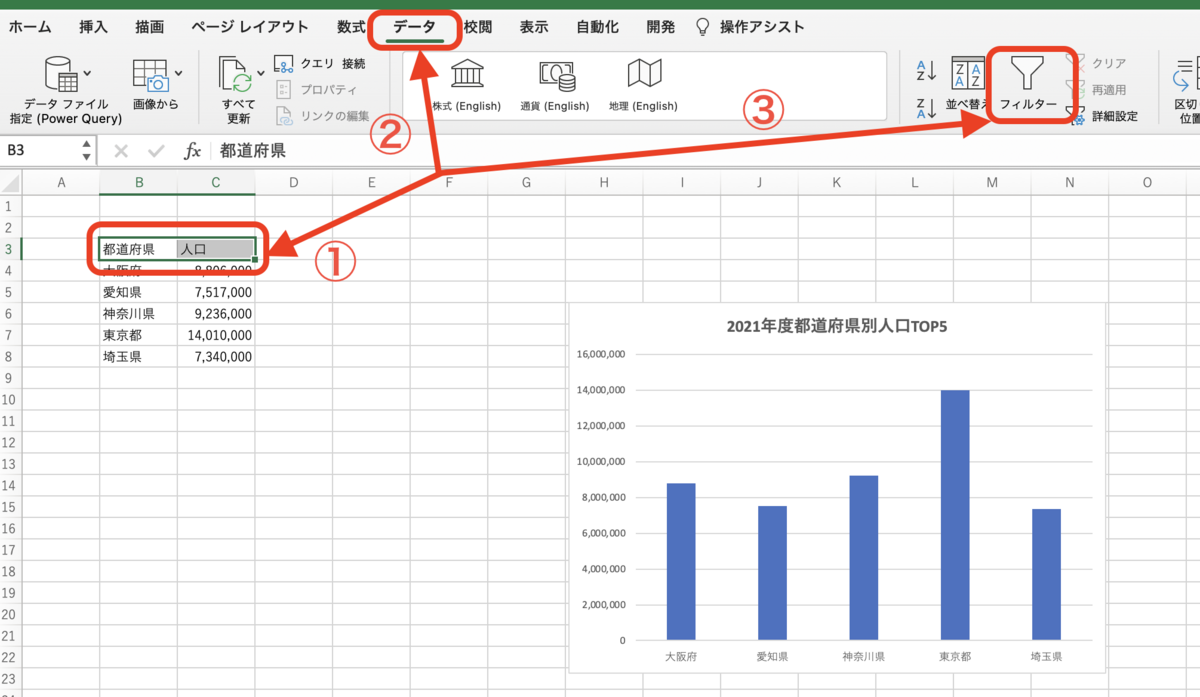Open the 数式 ribbon tab
Viewport: 1200px width, 697px height.
pyautogui.click(x=350, y=26)
